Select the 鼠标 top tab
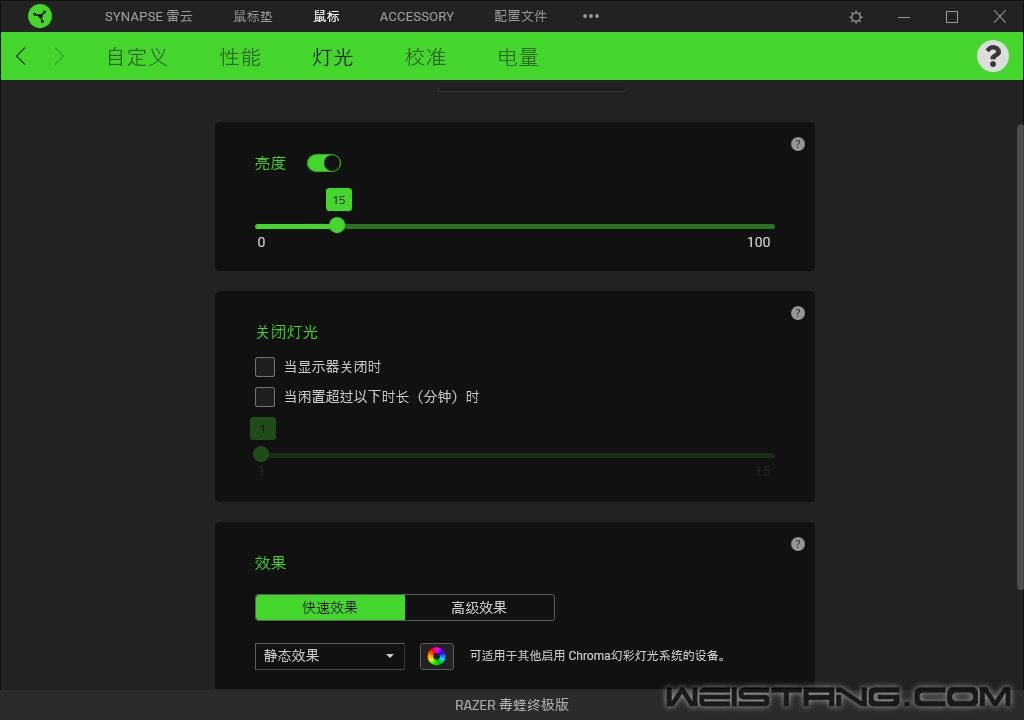The width and height of the screenshot is (1024, 720). tap(326, 16)
